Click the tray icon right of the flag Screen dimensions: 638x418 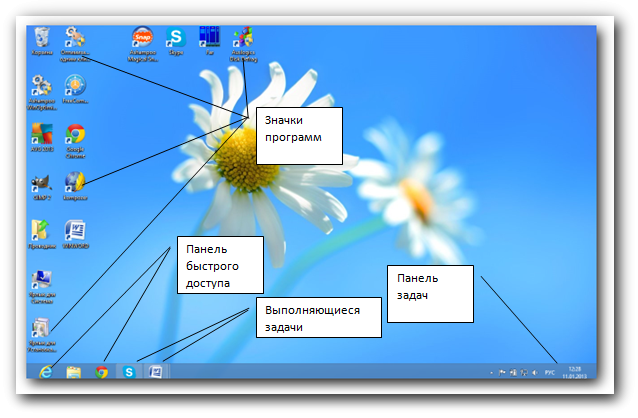click(513, 372)
